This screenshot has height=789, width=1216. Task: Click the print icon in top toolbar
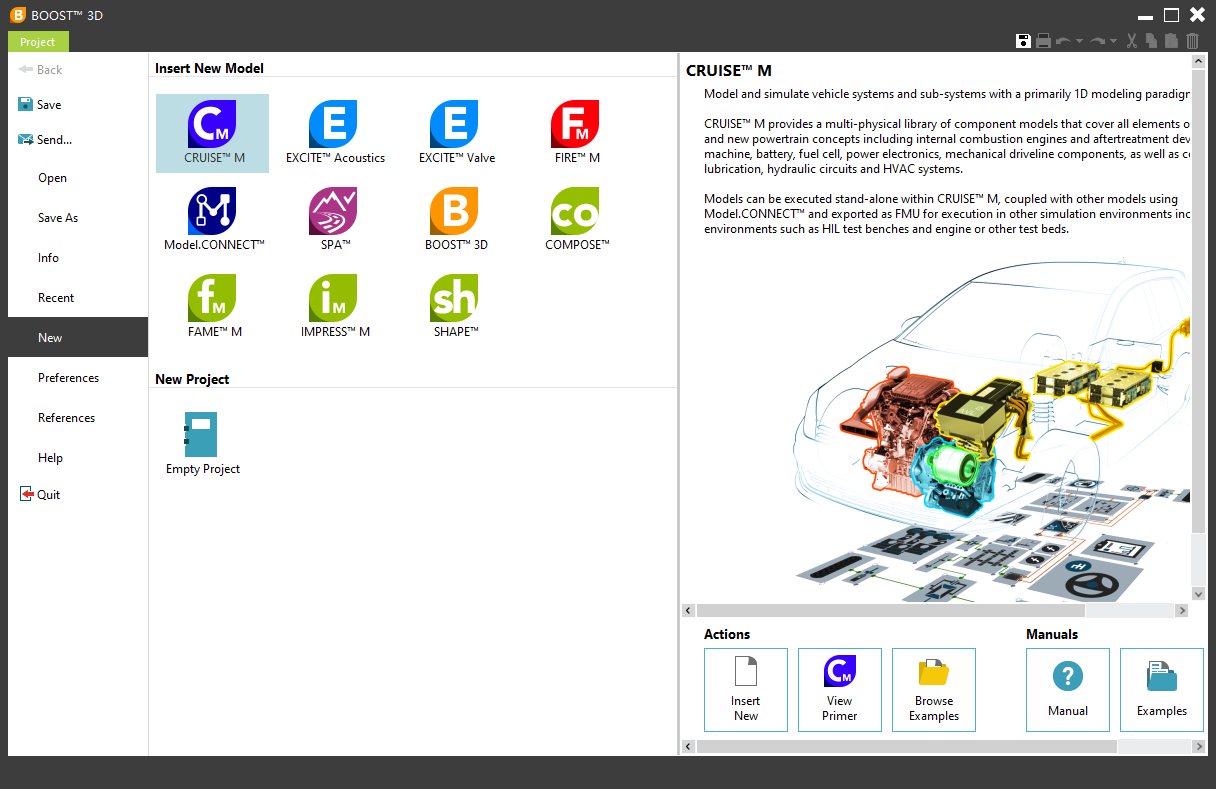point(1043,41)
